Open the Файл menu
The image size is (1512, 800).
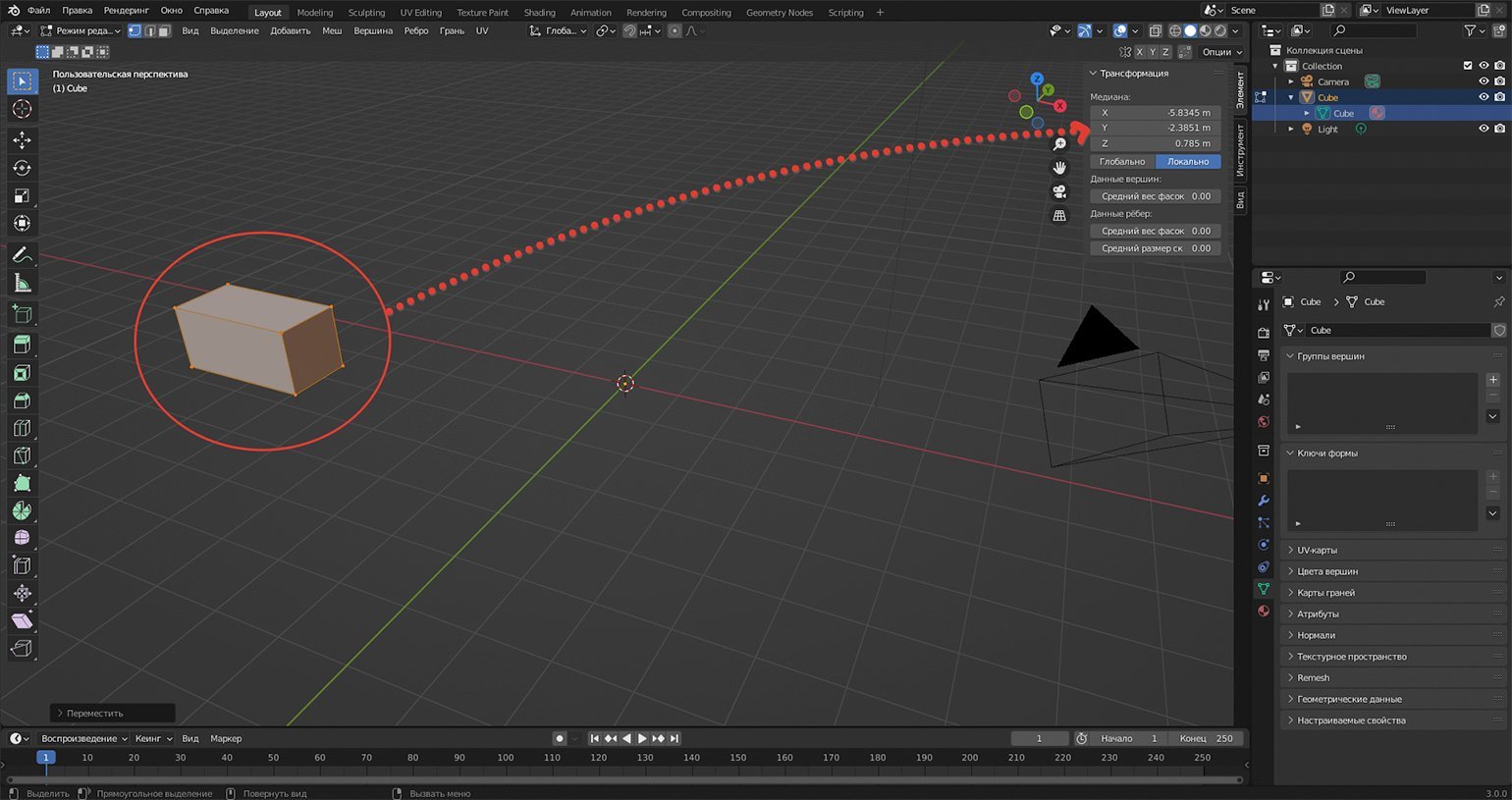pos(38,10)
